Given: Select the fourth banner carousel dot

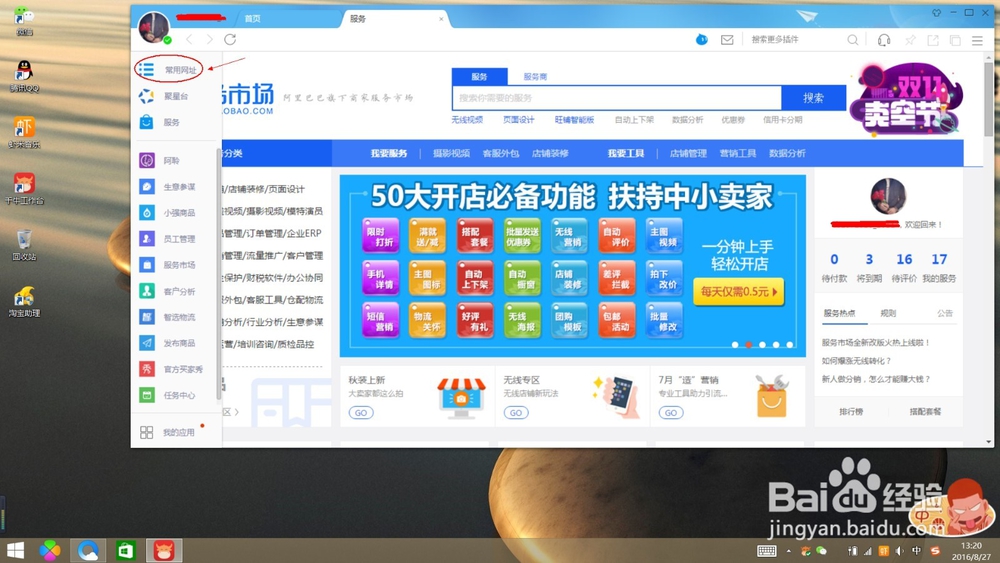Looking at the screenshot, I should pos(776,345).
